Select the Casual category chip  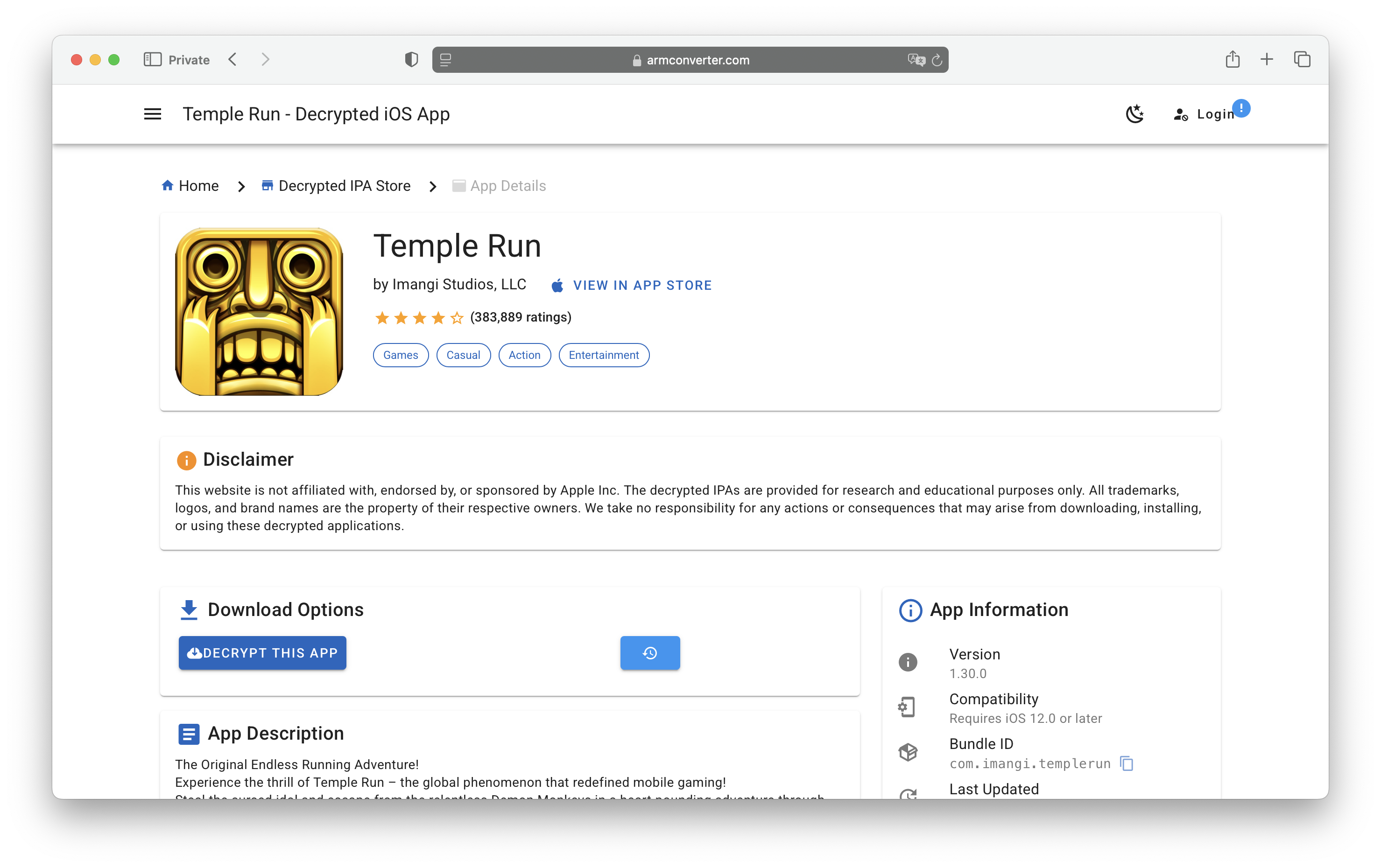[x=463, y=355]
